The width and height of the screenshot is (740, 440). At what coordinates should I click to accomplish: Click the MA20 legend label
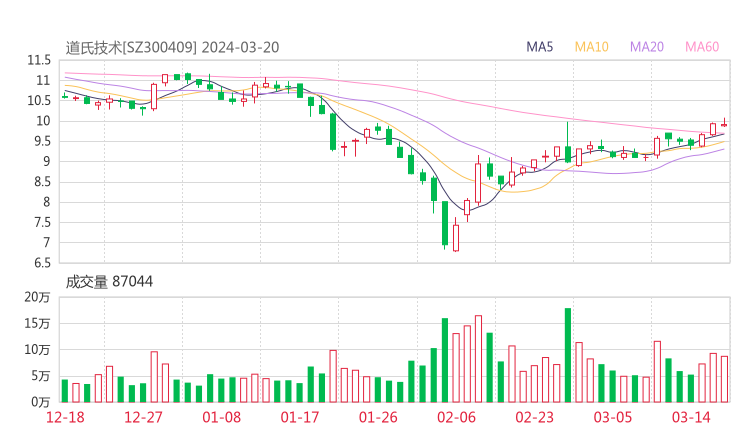(647, 47)
